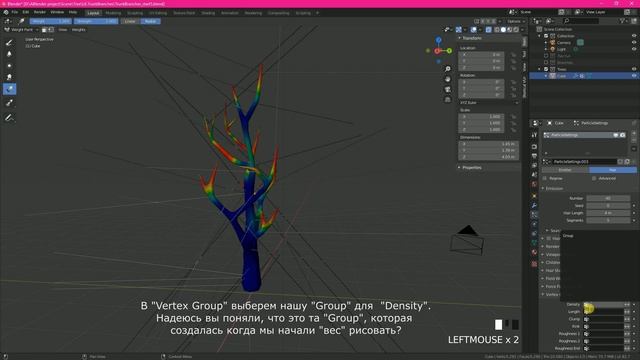The height and width of the screenshot is (360, 640).
Task: Click the Blender logo menu icon
Action: pyautogui.click(x=6, y=13)
